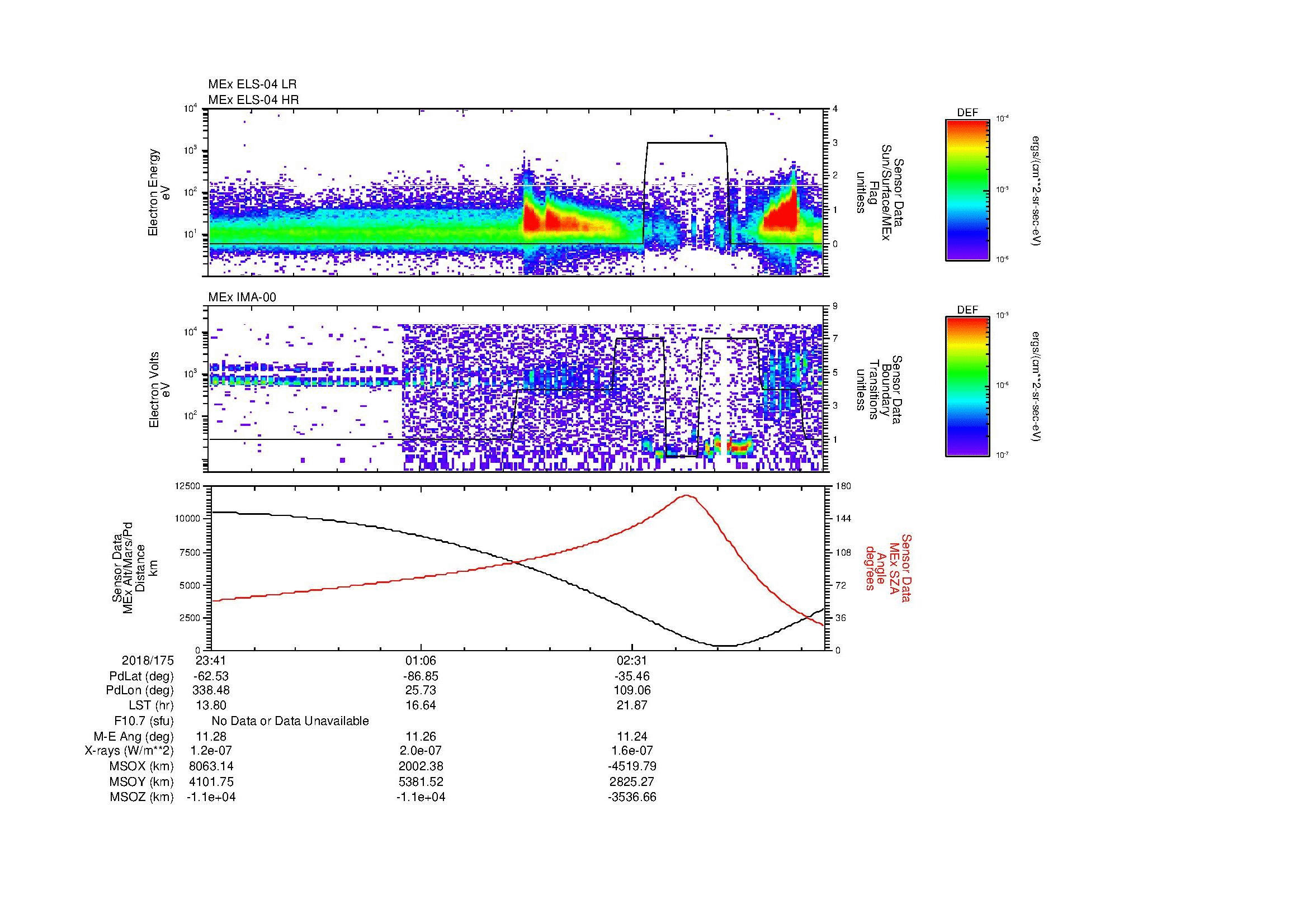The width and height of the screenshot is (1308, 924).
Task: Click the PdLat value '-35.46'
Action: pos(632,676)
